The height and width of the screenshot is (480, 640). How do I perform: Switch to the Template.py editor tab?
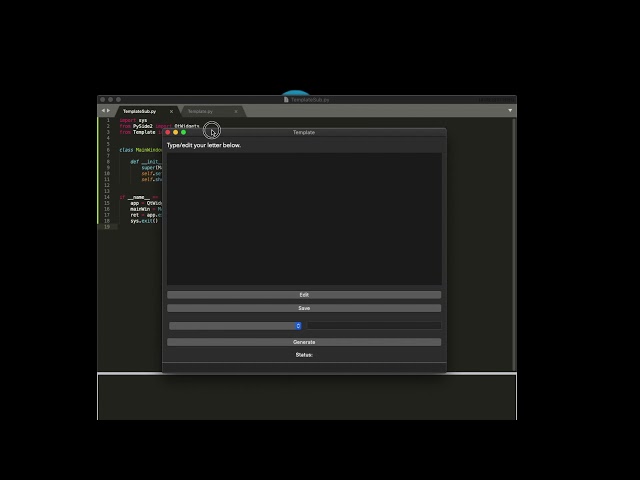point(200,111)
